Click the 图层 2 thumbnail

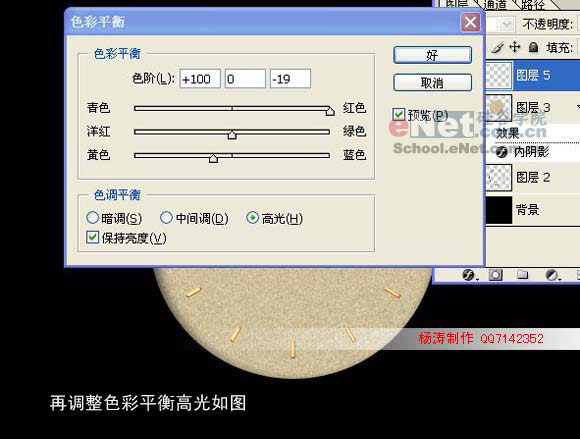tap(499, 178)
